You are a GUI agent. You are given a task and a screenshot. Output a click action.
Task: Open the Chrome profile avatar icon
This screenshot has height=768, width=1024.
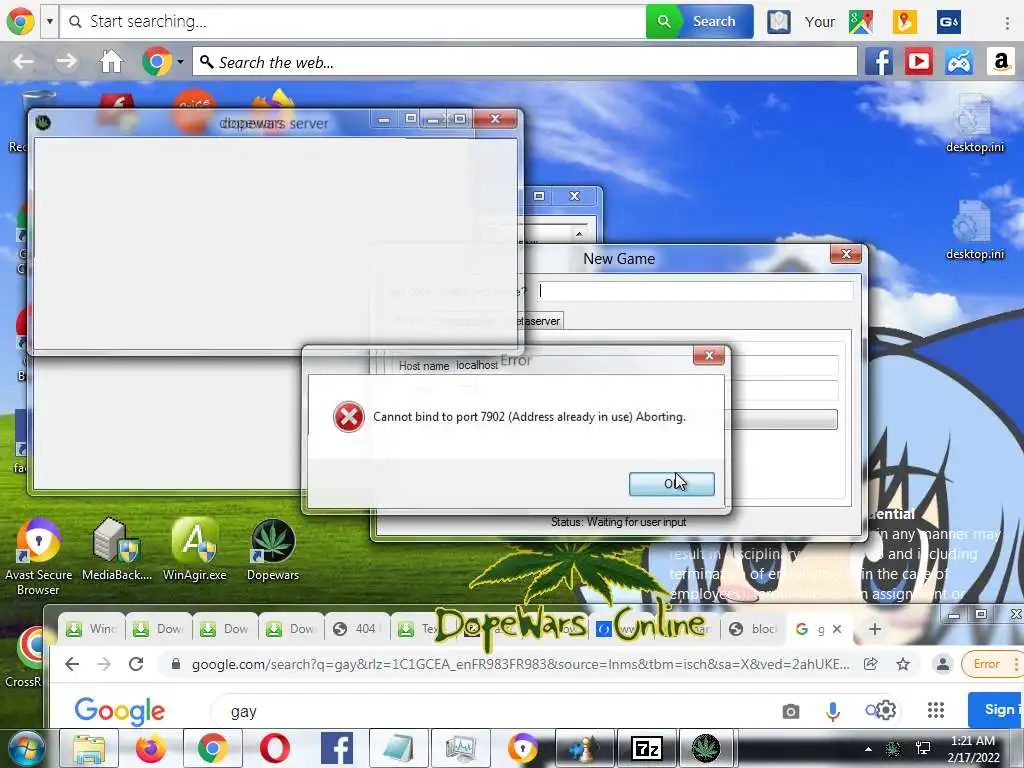(x=942, y=664)
